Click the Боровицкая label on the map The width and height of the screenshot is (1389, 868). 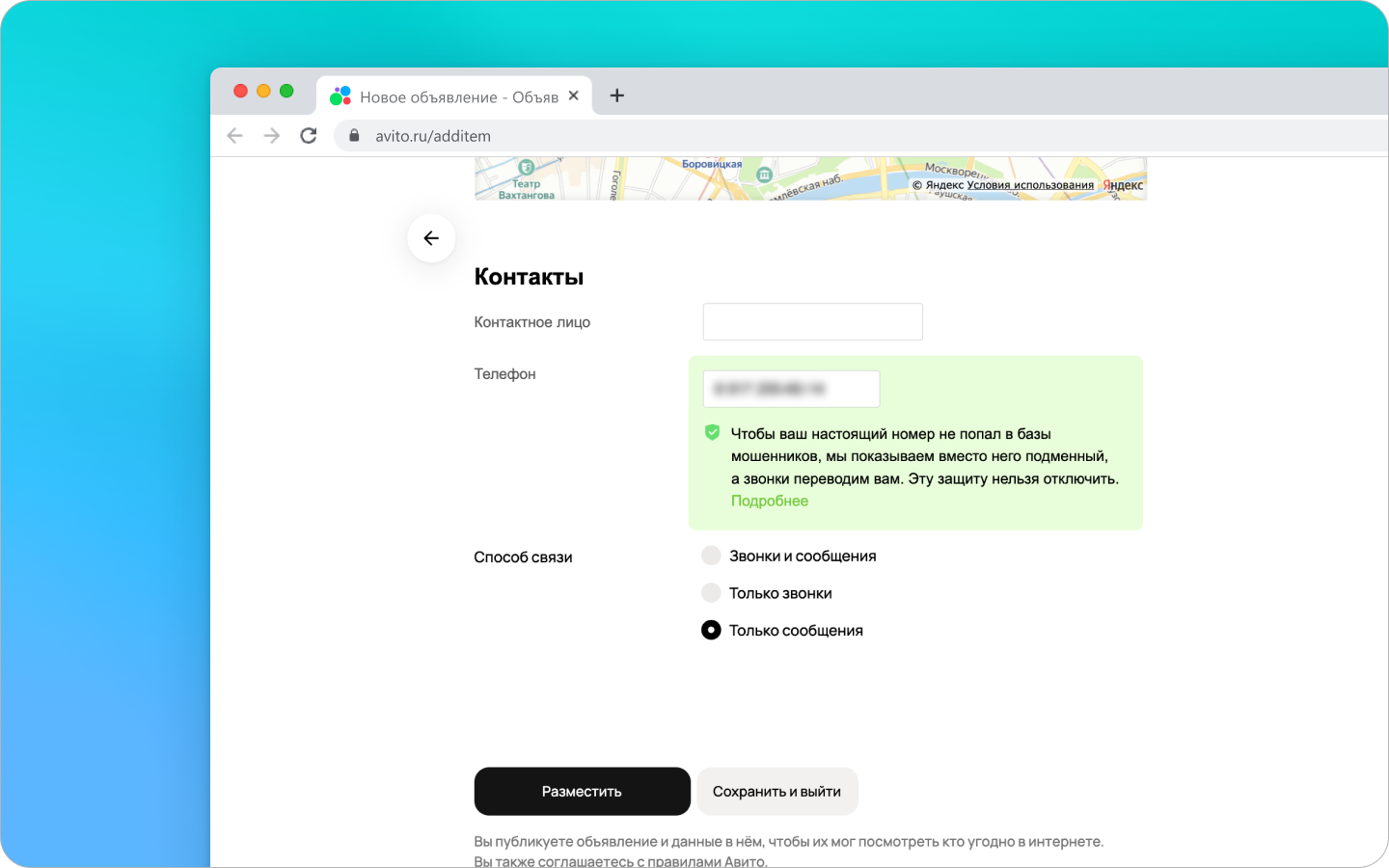coord(712,164)
